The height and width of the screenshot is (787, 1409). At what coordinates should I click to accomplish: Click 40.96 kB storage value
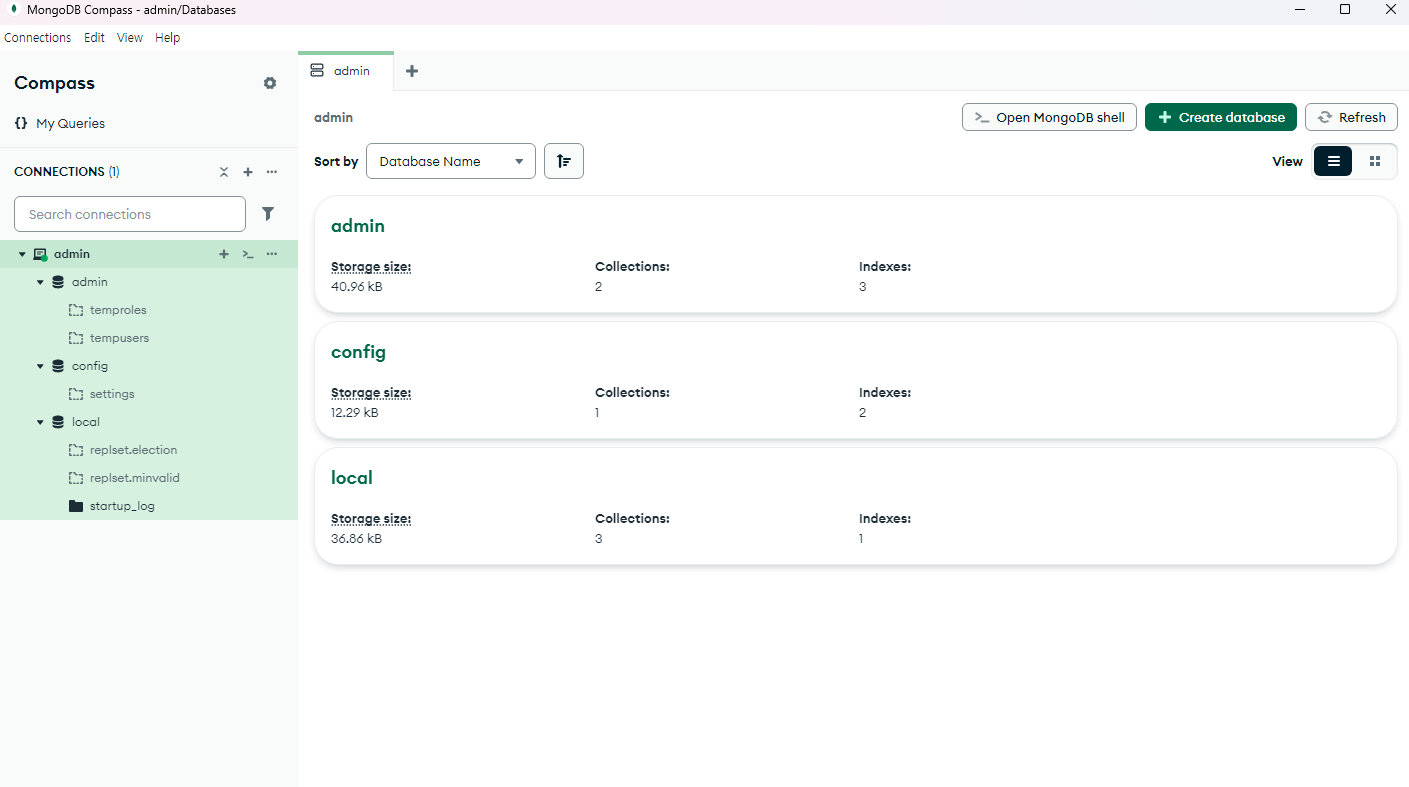click(x=356, y=286)
